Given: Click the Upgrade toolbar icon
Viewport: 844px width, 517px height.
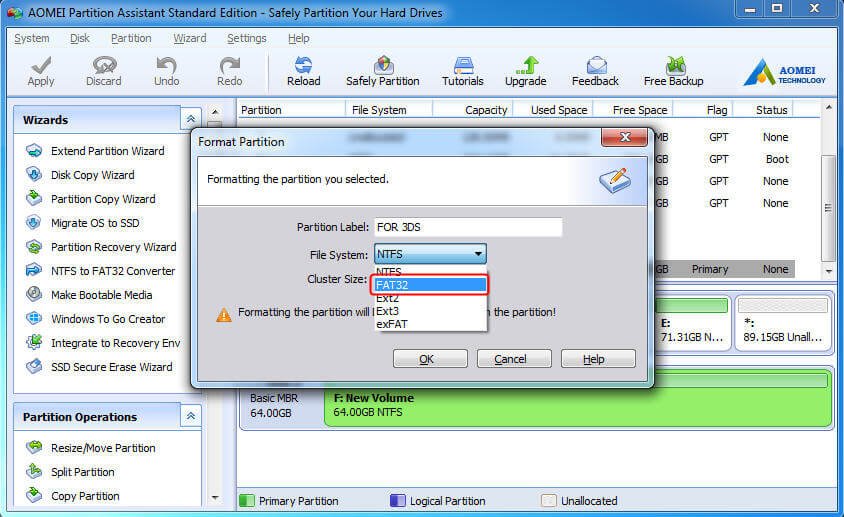Looking at the screenshot, I should 526,66.
